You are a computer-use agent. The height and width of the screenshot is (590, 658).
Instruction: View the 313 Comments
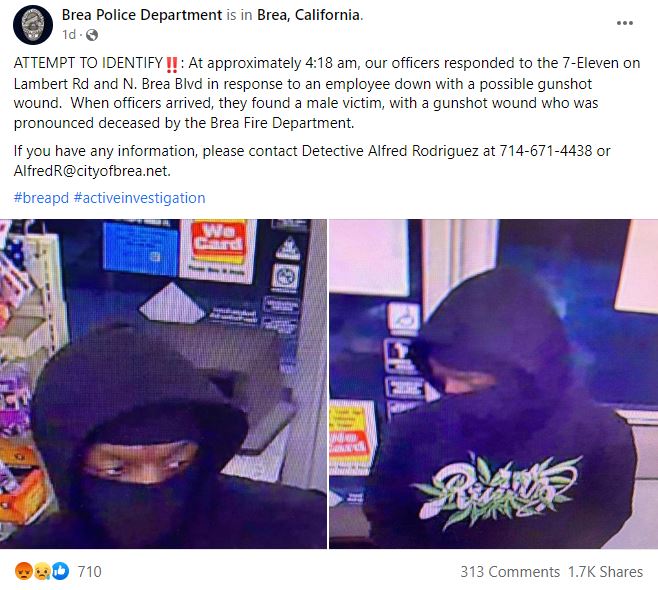pos(510,572)
